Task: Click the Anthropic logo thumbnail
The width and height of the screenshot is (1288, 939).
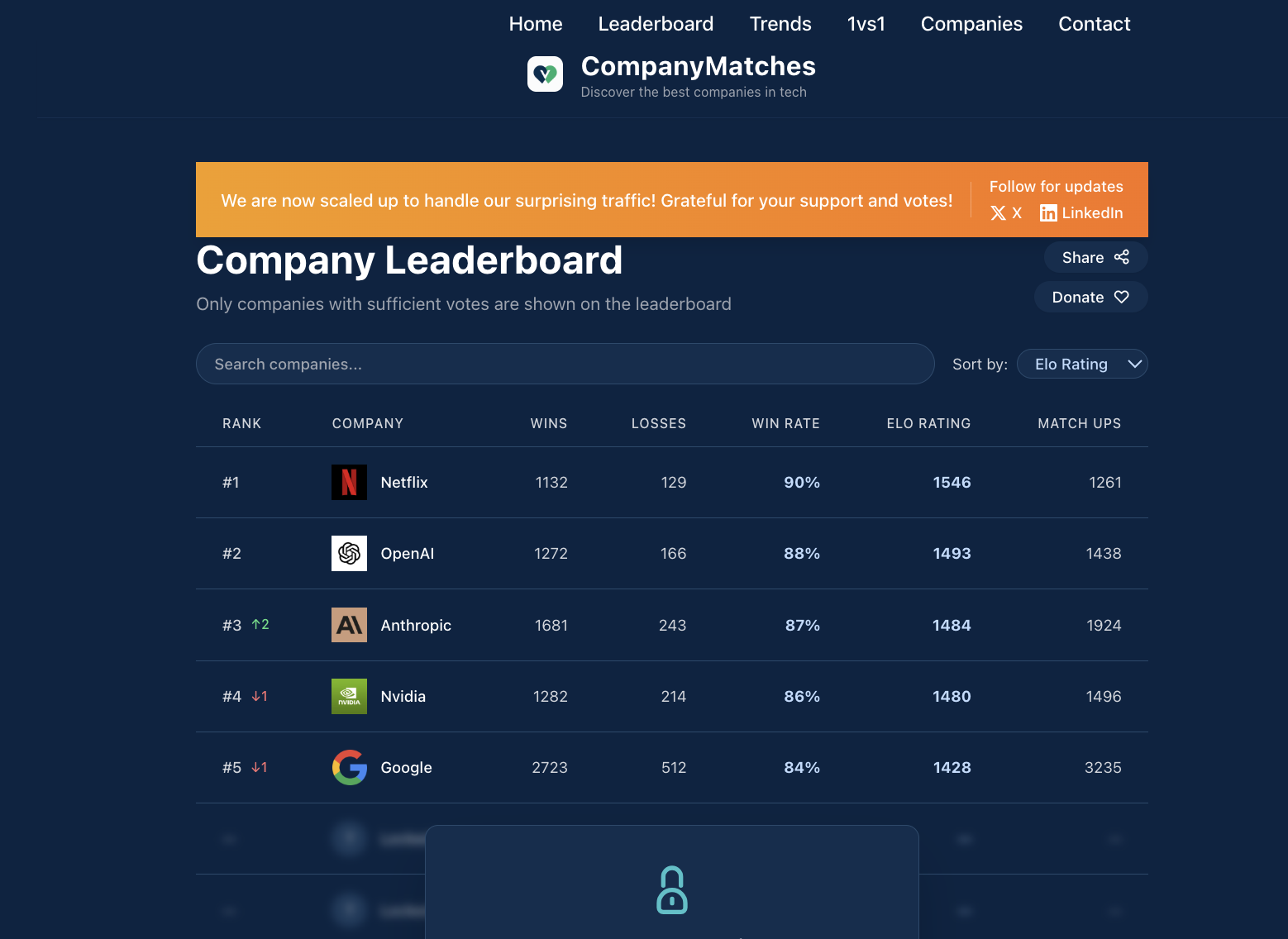Action: 349,625
